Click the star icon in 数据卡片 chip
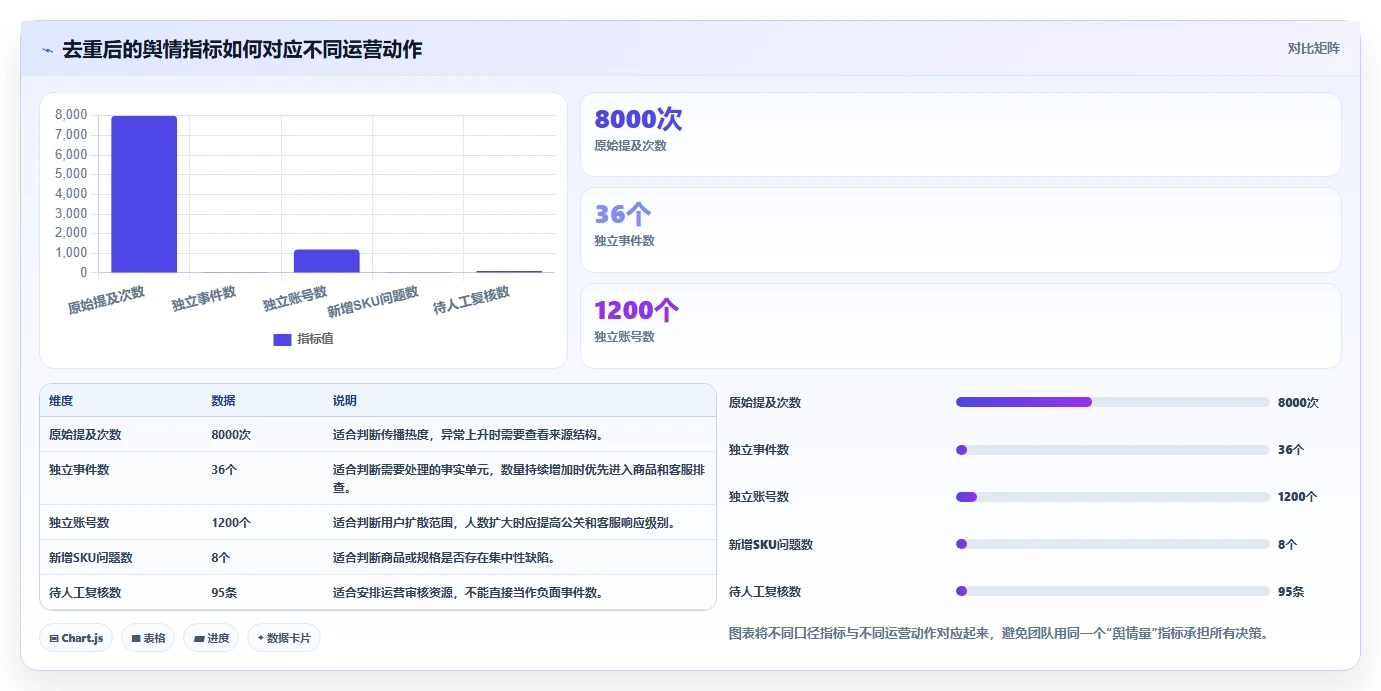 coord(260,638)
